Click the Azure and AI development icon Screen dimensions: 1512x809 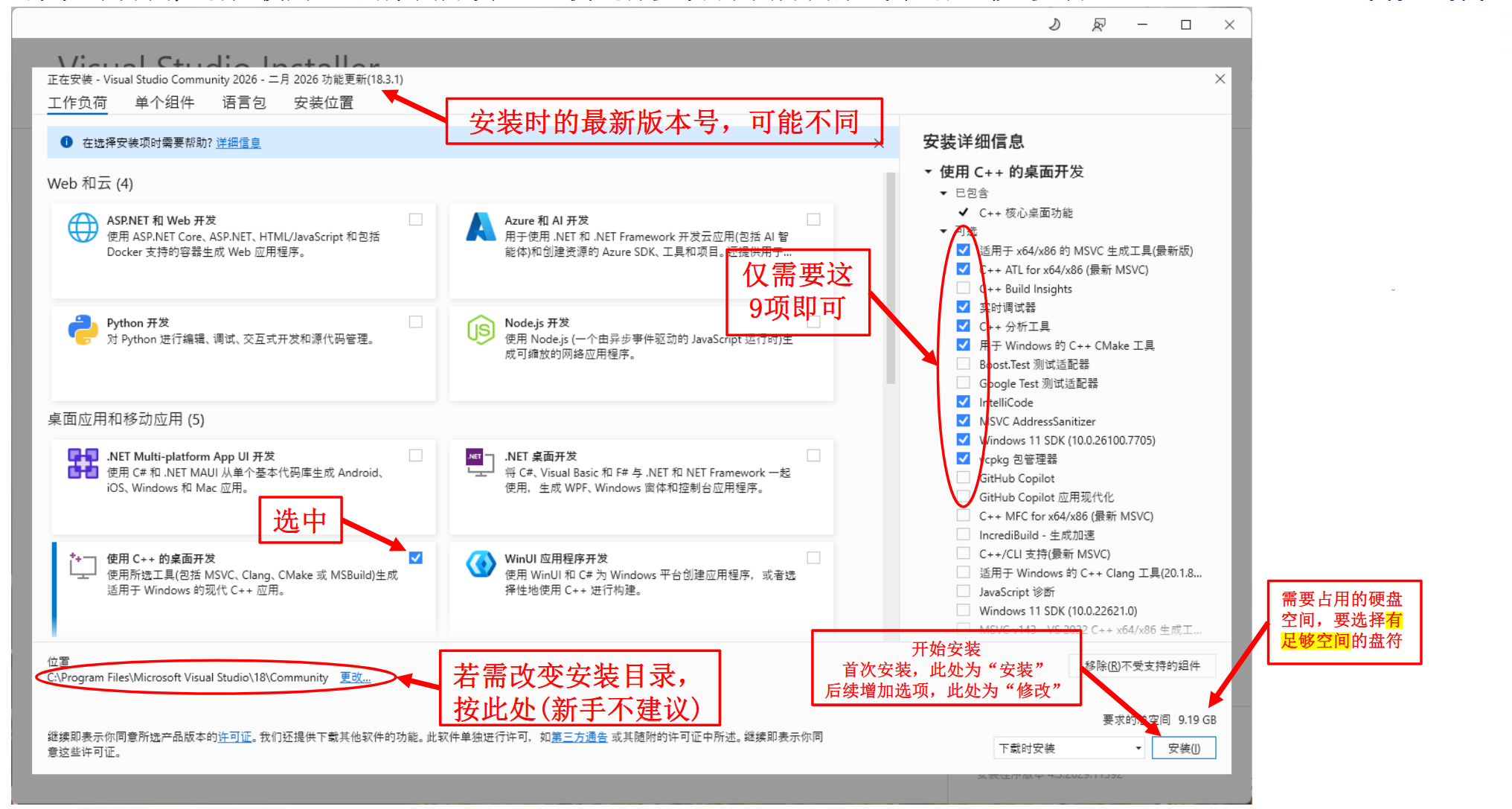coord(481,227)
